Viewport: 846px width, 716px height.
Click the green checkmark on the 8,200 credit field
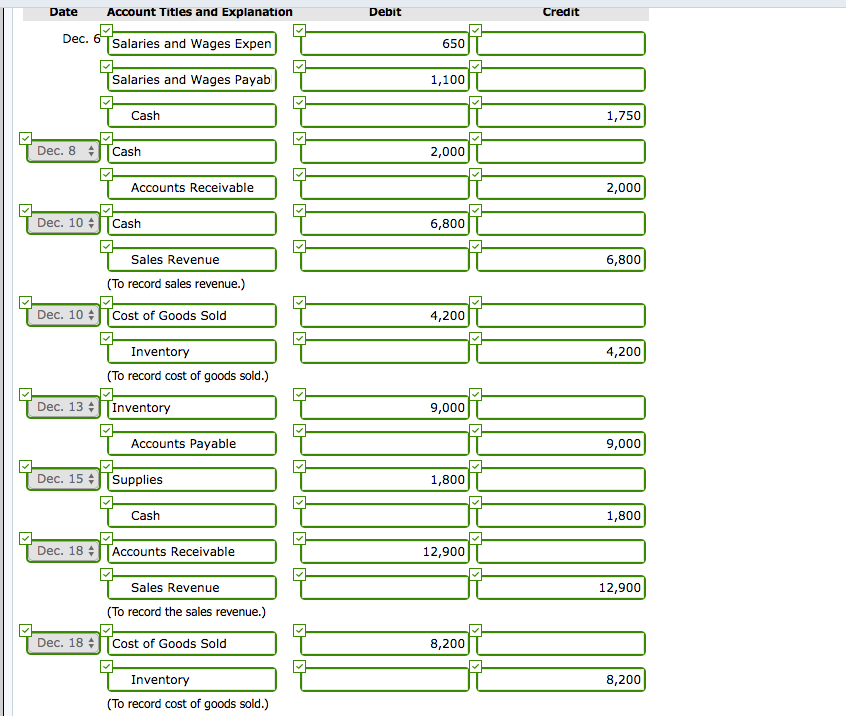tap(475, 666)
